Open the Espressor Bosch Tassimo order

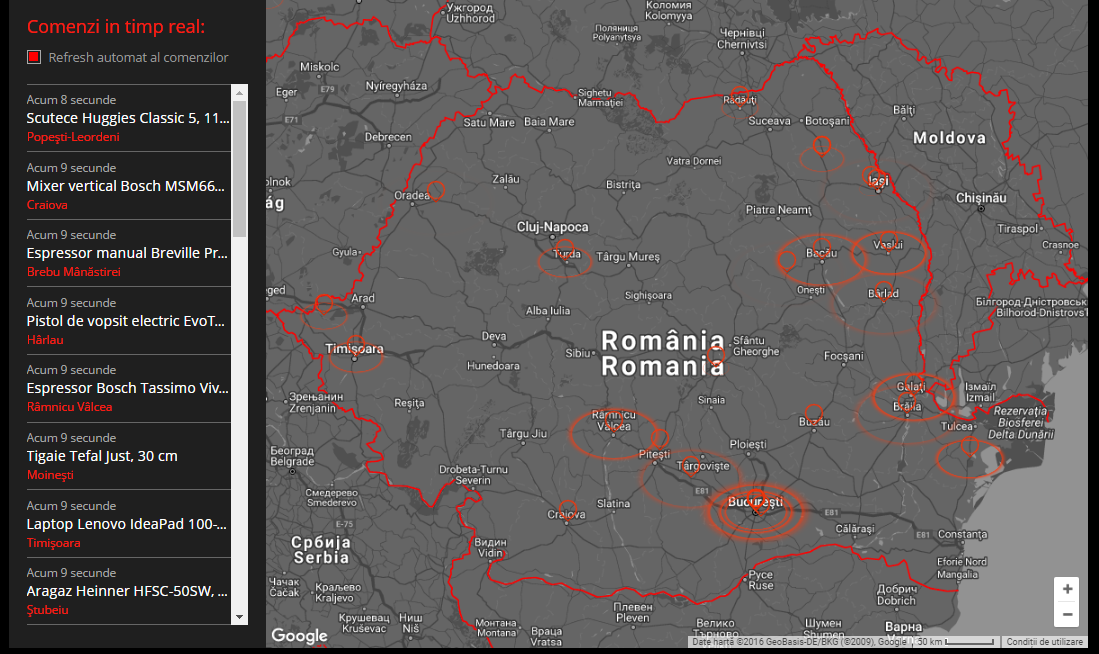tap(128, 388)
